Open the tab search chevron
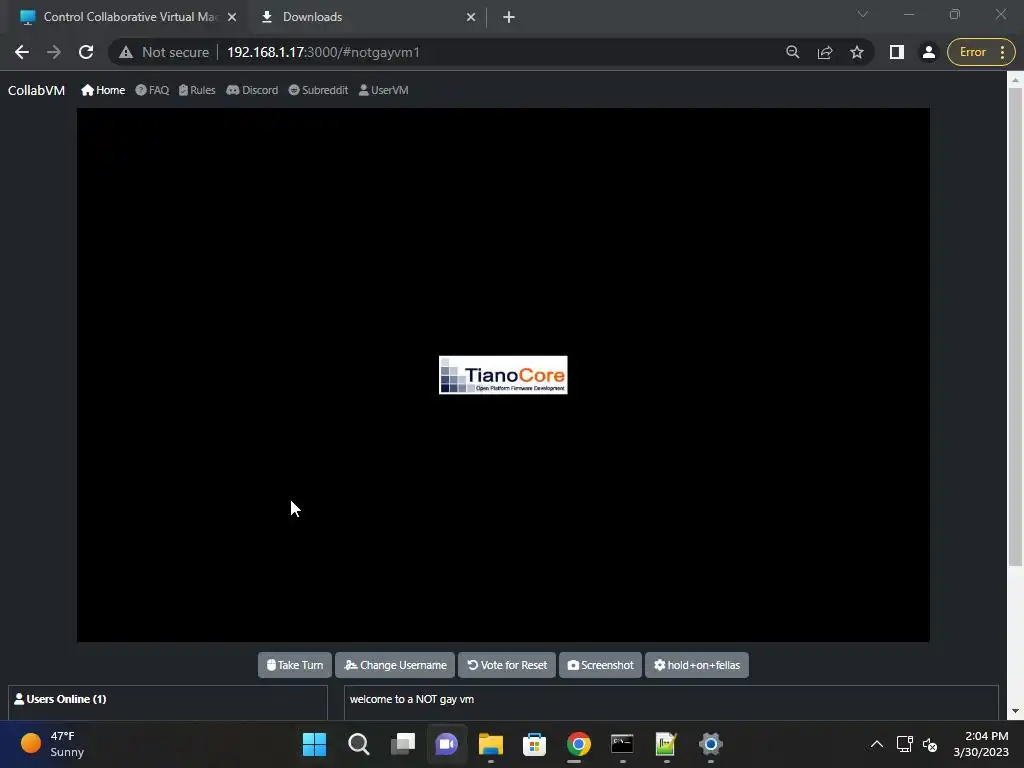Image resolution: width=1024 pixels, height=768 pixels. (863, 14)
